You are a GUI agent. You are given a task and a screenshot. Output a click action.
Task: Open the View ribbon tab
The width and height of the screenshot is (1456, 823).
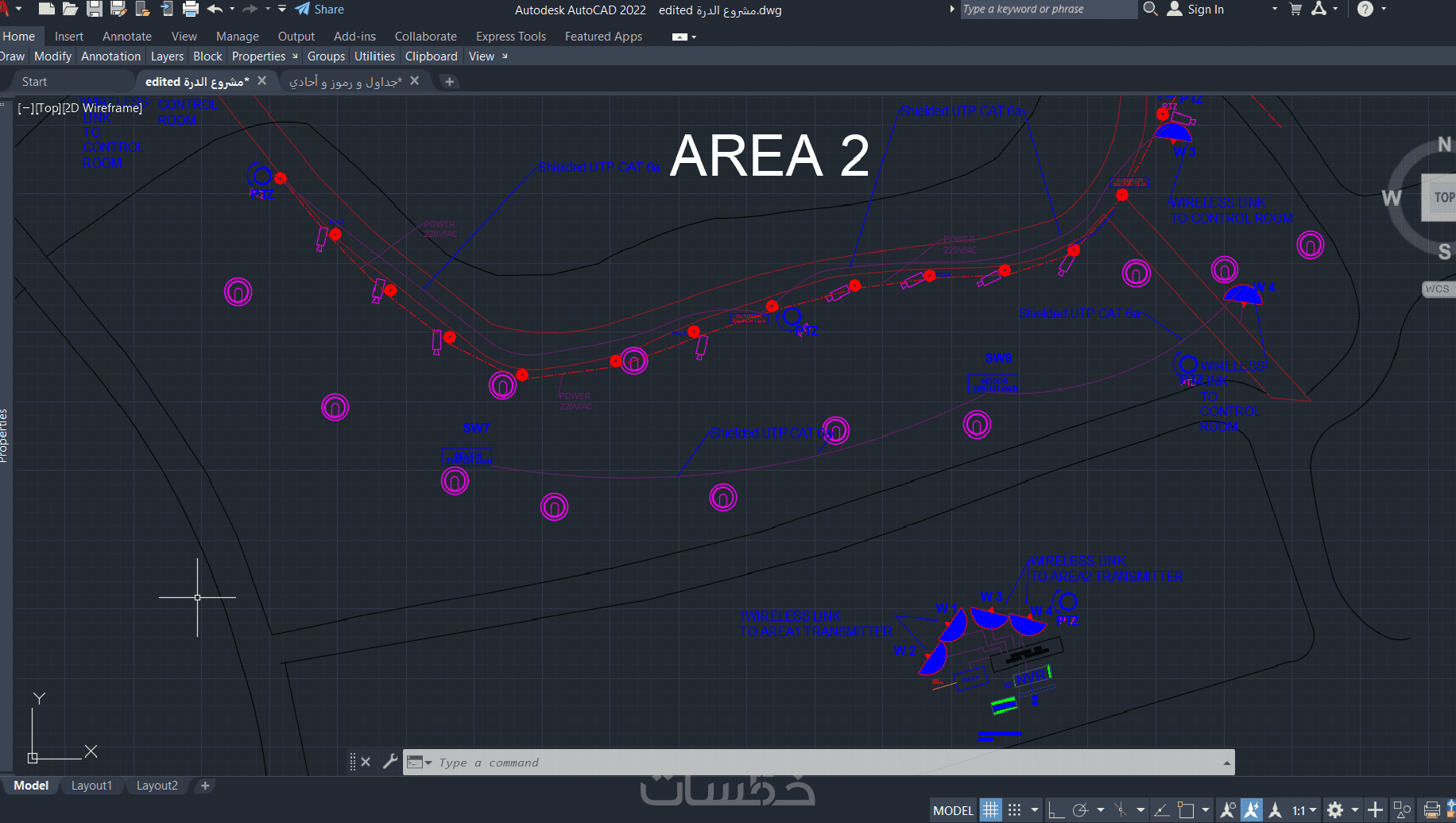tap(184, 37)
